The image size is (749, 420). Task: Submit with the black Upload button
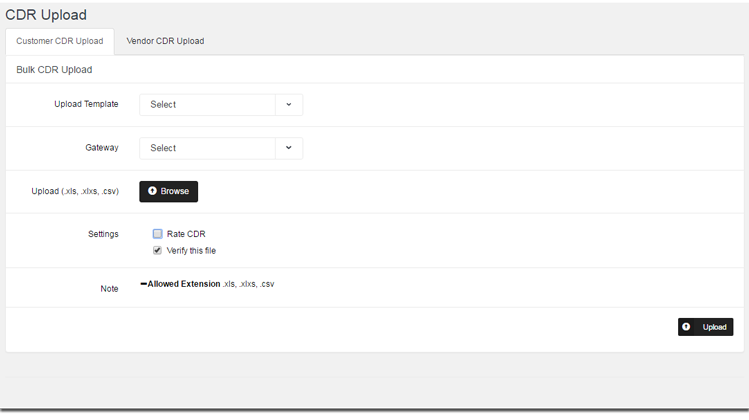point(705,327)
